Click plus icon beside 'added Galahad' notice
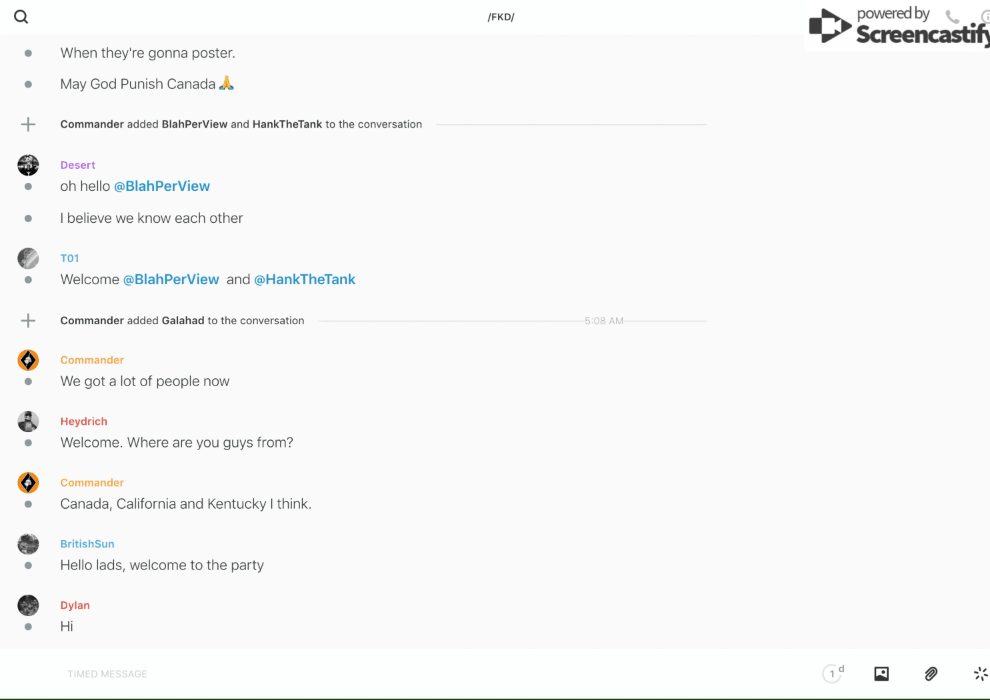 (28, 321)
